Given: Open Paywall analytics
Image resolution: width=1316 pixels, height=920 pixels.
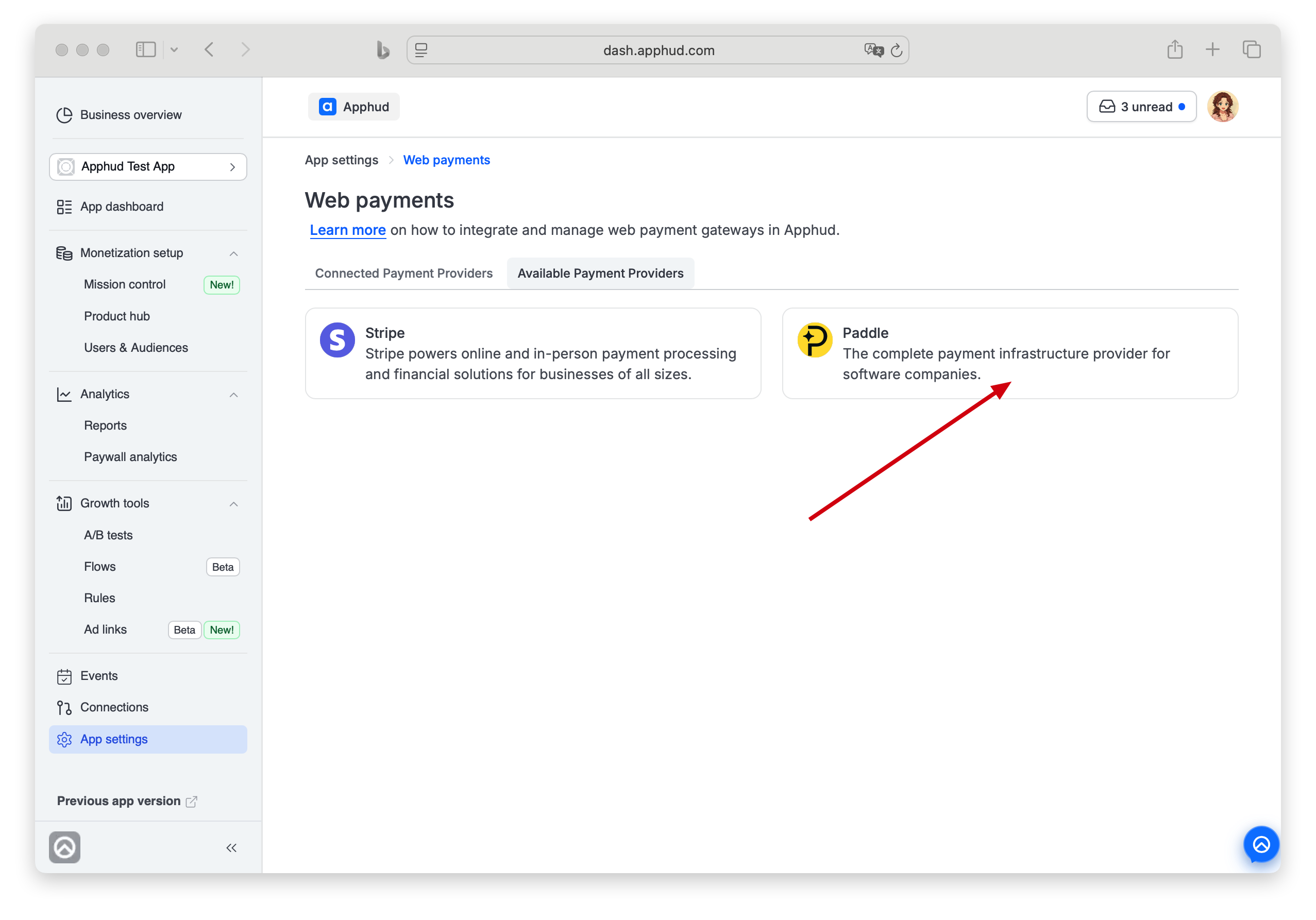Looking at the screenshot, I should click(130, 457).
